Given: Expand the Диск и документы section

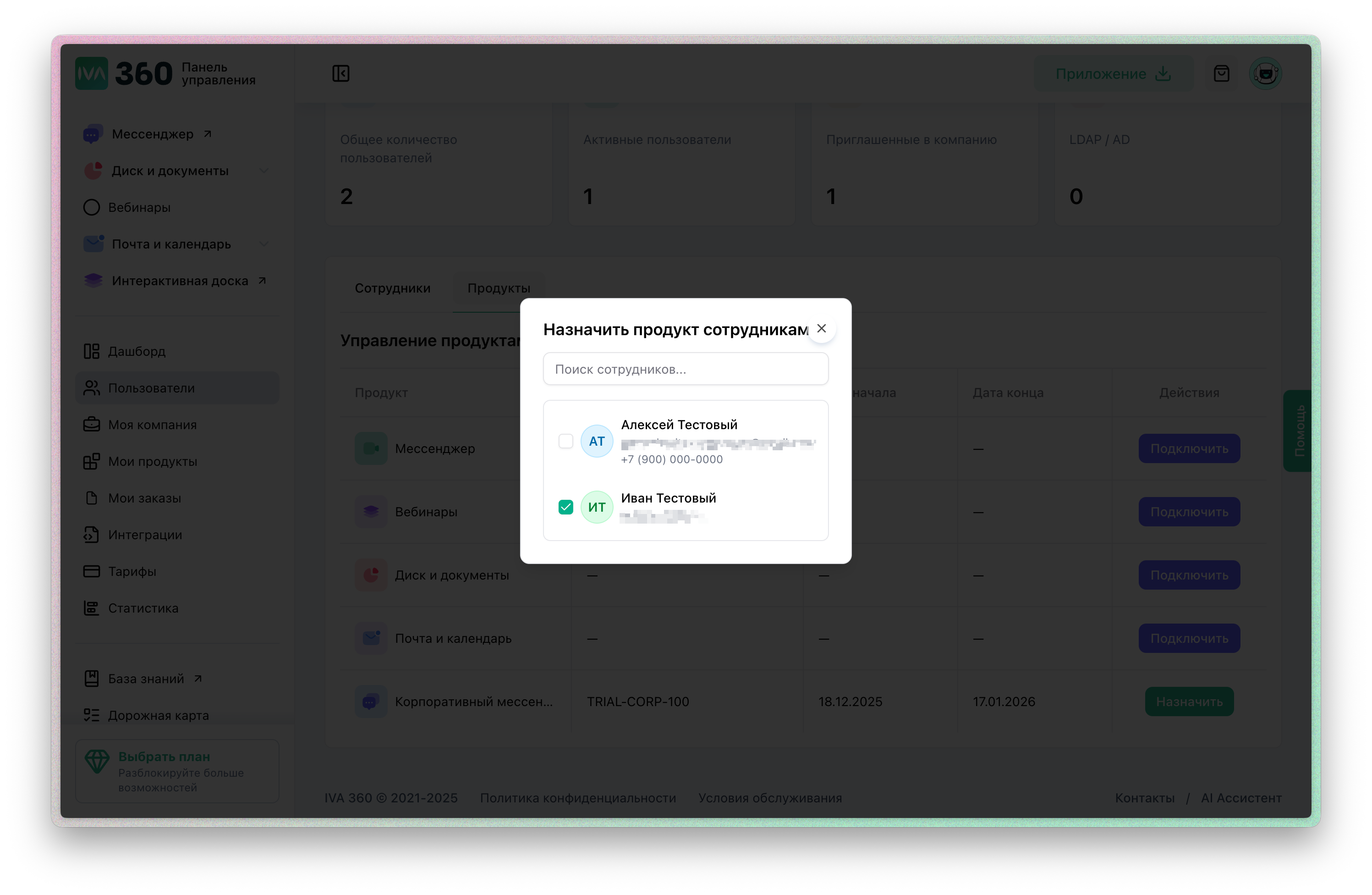Looking at the screenshot, I should [x=264, y=171].
